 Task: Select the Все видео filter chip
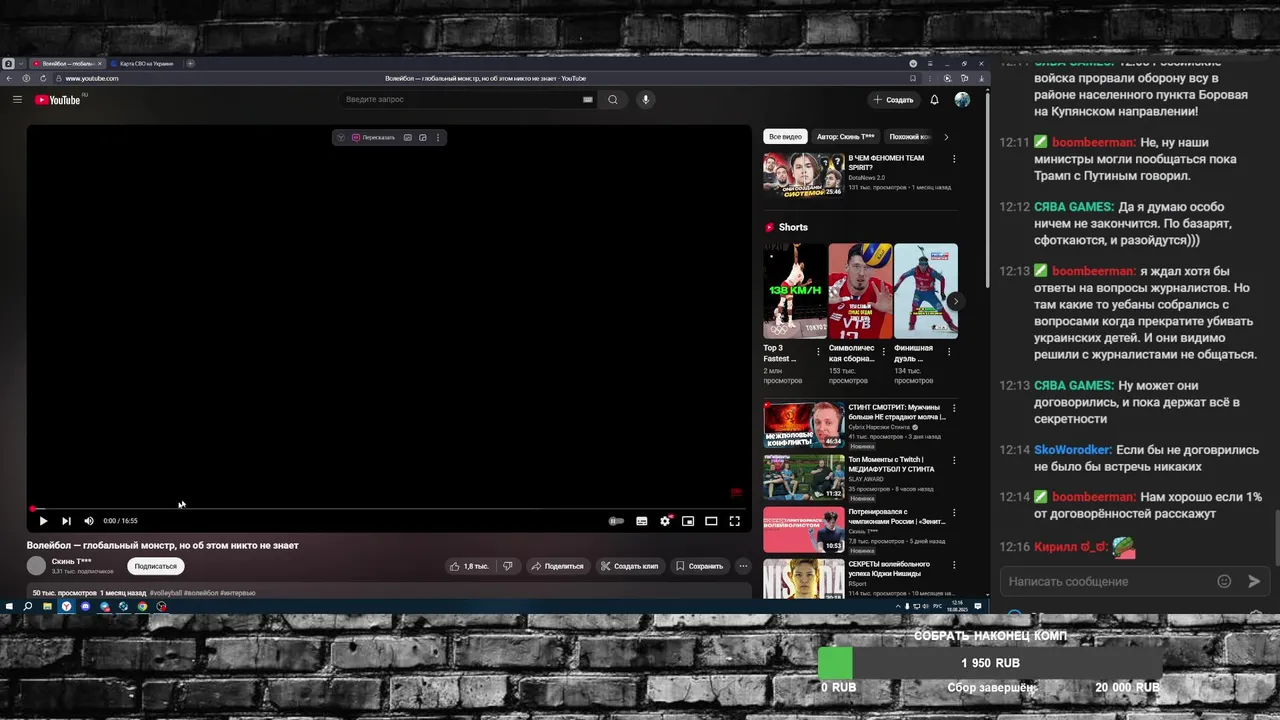click(x=785, y=137)
